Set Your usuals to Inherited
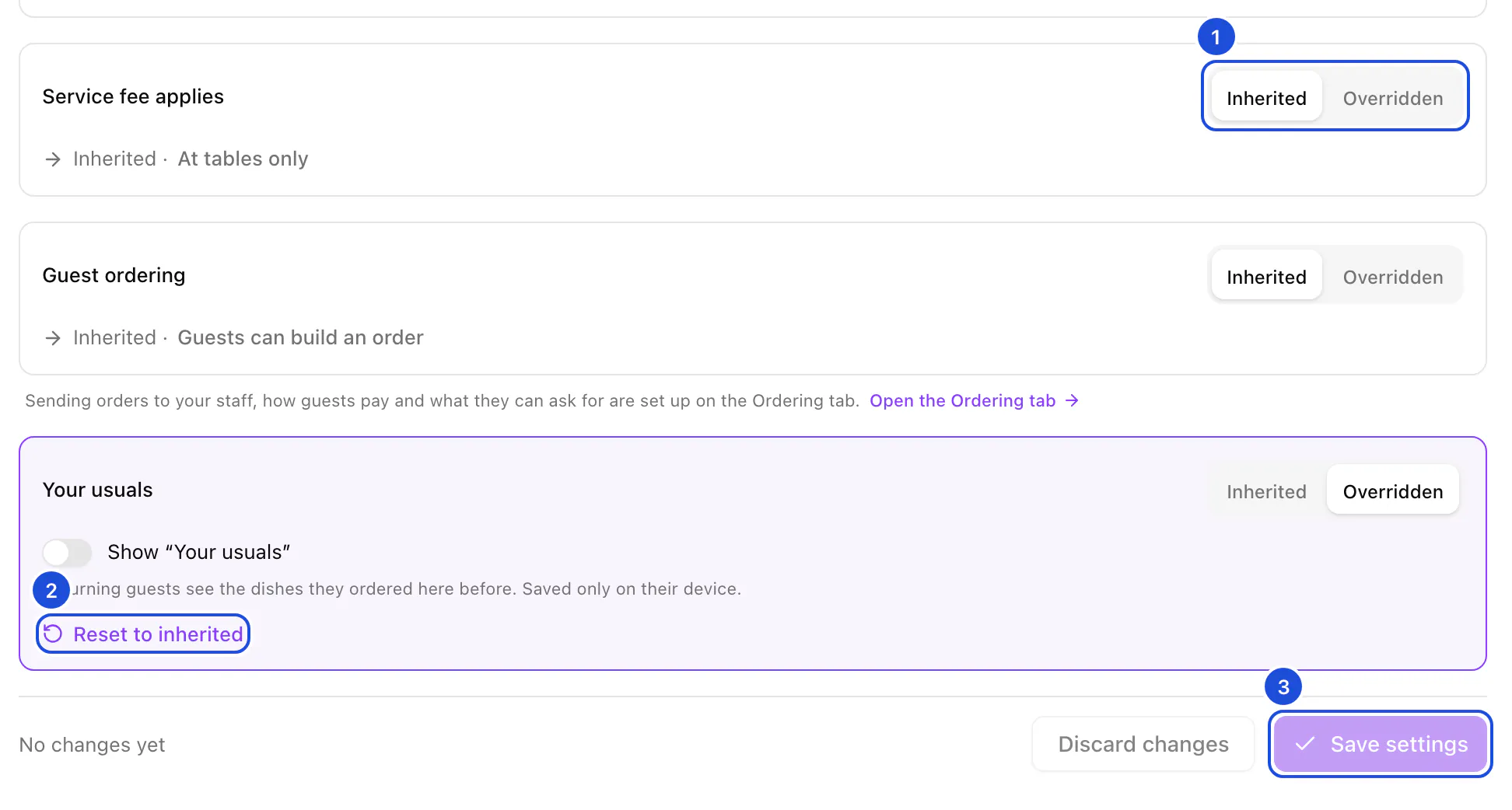 click(1266, 491)
